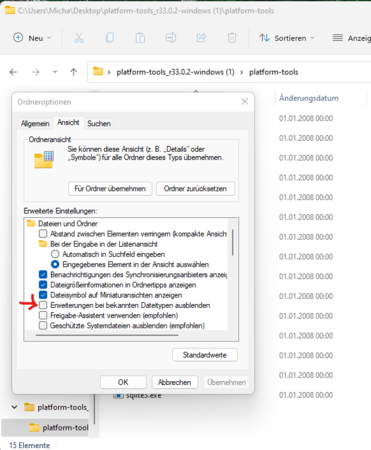371x450 pixels.
Task: Click the horizontal scrollbar in Erweiterte Einstellungen
Action: (x=107, y=335)
